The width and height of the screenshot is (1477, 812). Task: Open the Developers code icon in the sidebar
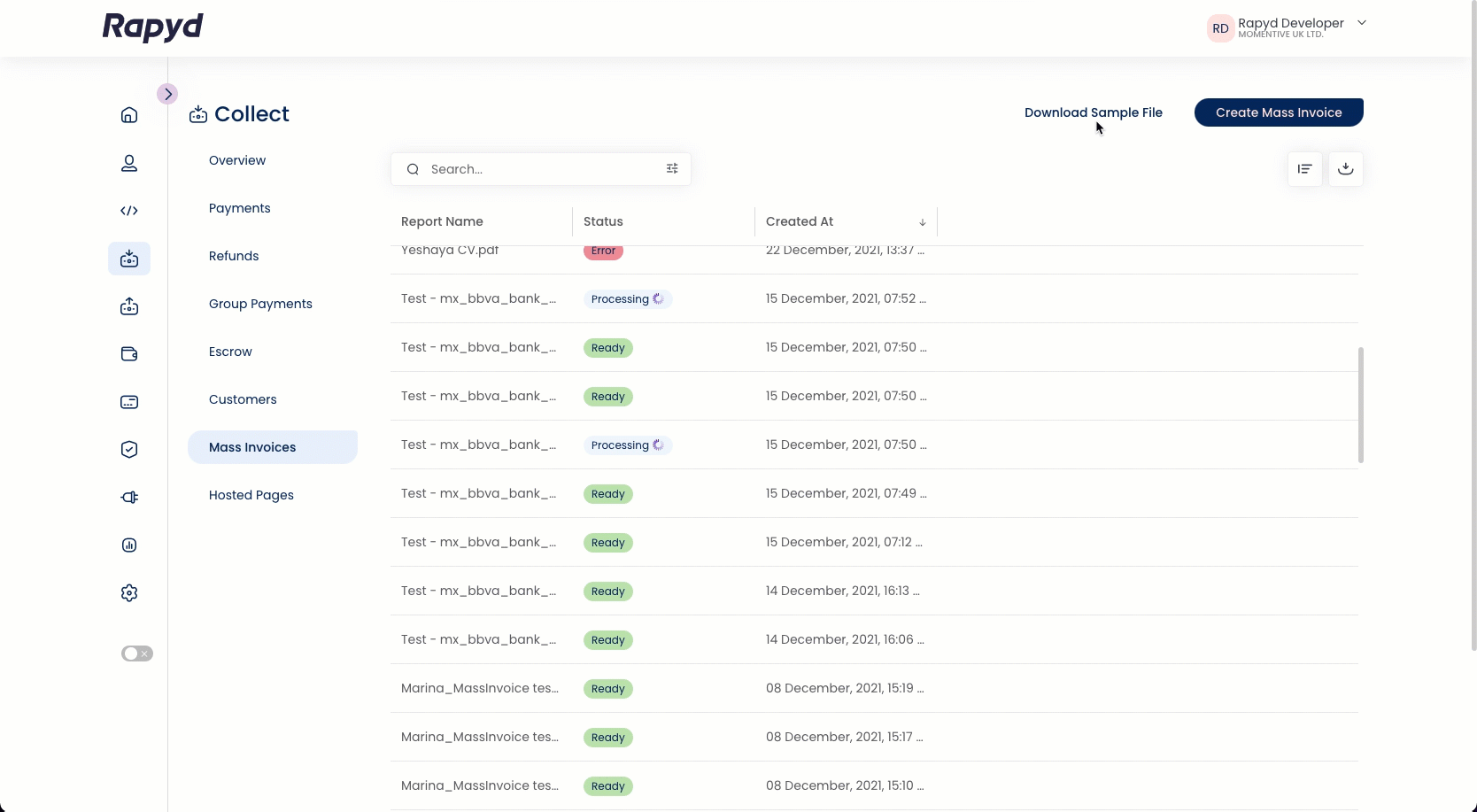[x=129, y=211]
